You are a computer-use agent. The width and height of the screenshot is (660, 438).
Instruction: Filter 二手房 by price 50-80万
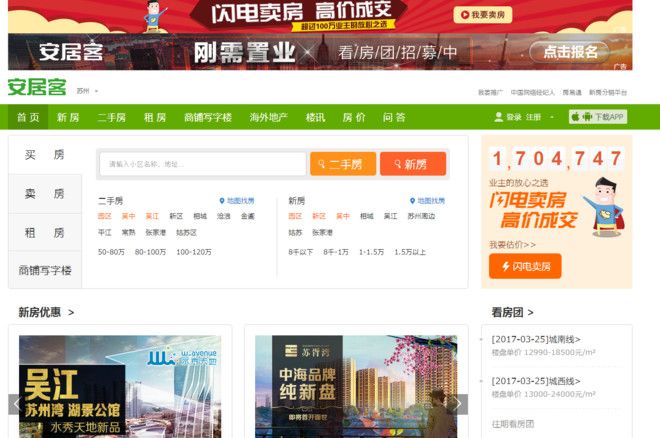111,252
